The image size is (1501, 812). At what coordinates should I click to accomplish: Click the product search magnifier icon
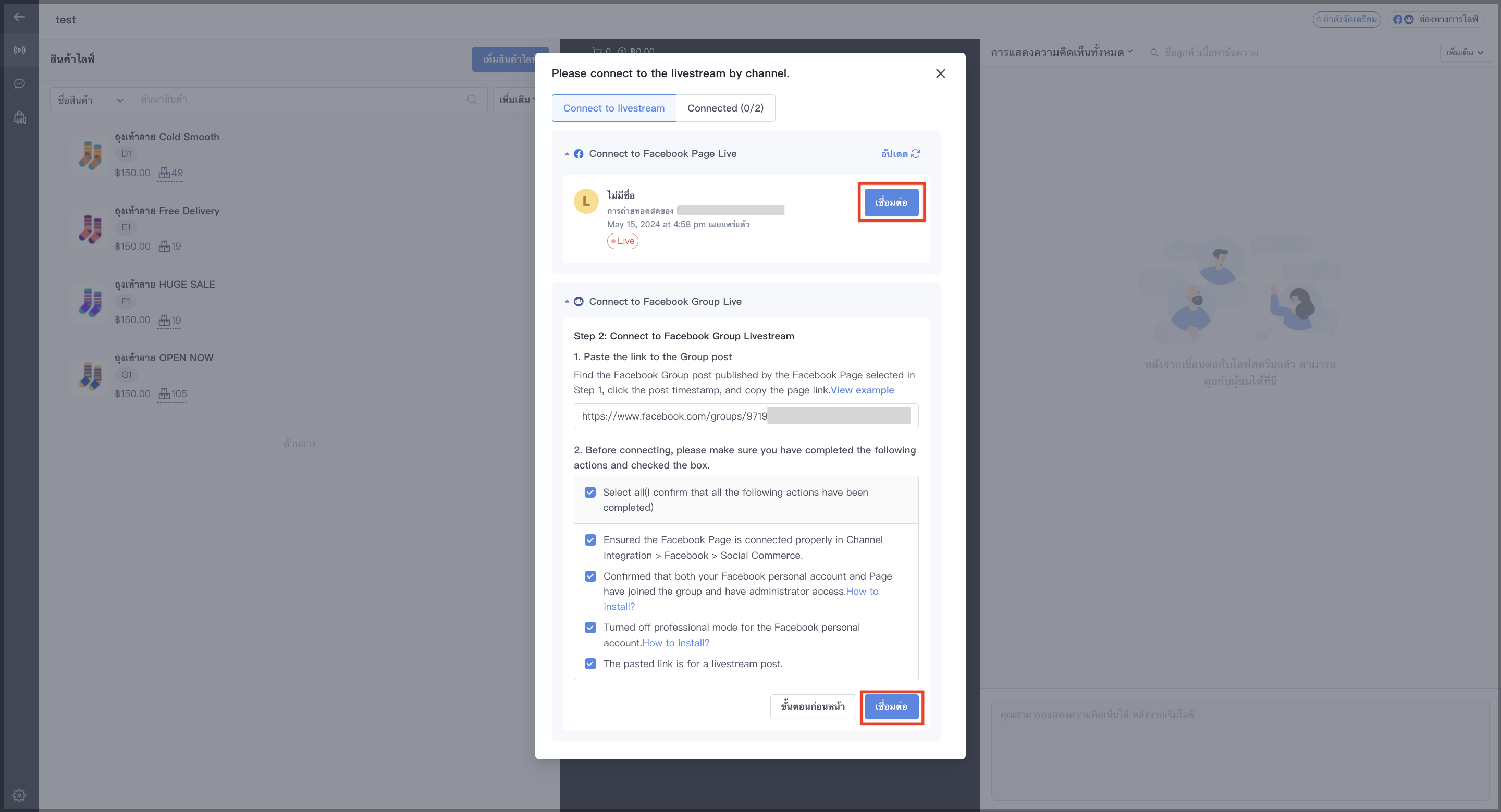472,100
